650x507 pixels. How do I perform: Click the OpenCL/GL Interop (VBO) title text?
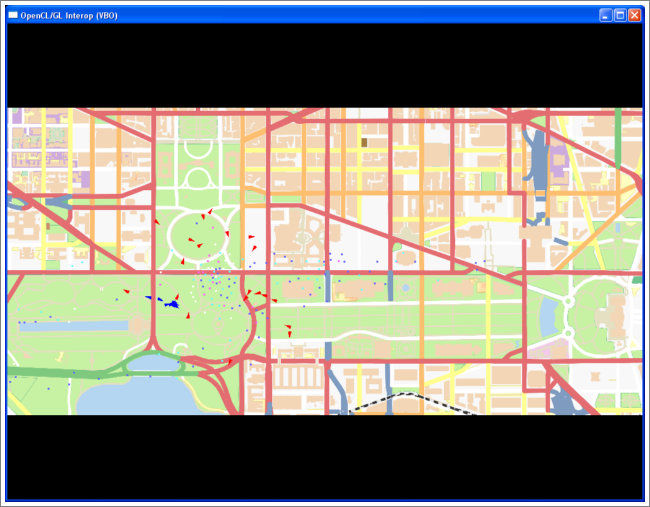69,16
